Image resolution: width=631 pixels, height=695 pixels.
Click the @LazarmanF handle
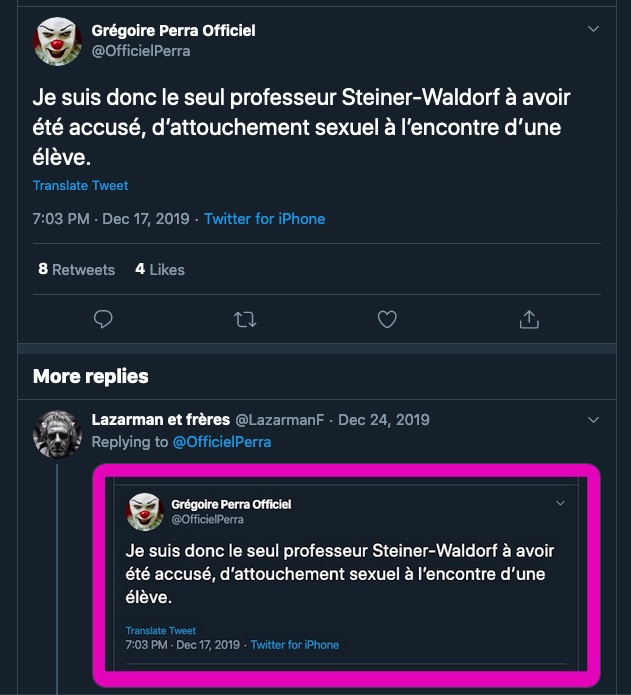coord(279,420)
